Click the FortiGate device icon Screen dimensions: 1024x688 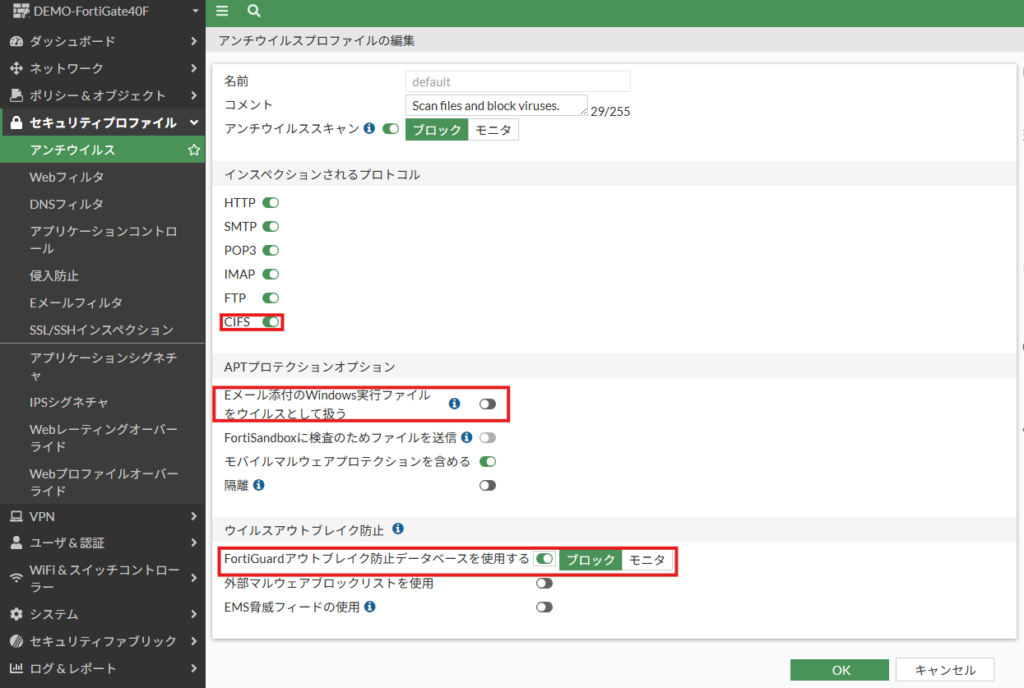click(x=21, y=10)
